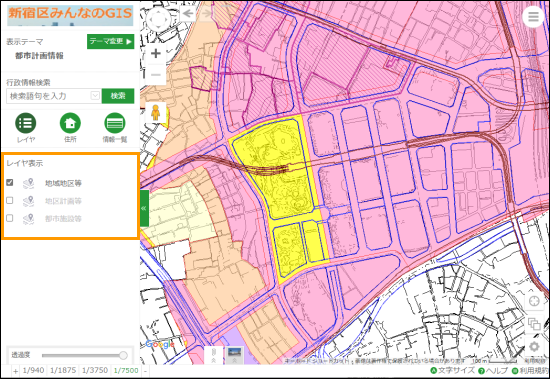Open the hamburger menu on the map

(533, 16)
